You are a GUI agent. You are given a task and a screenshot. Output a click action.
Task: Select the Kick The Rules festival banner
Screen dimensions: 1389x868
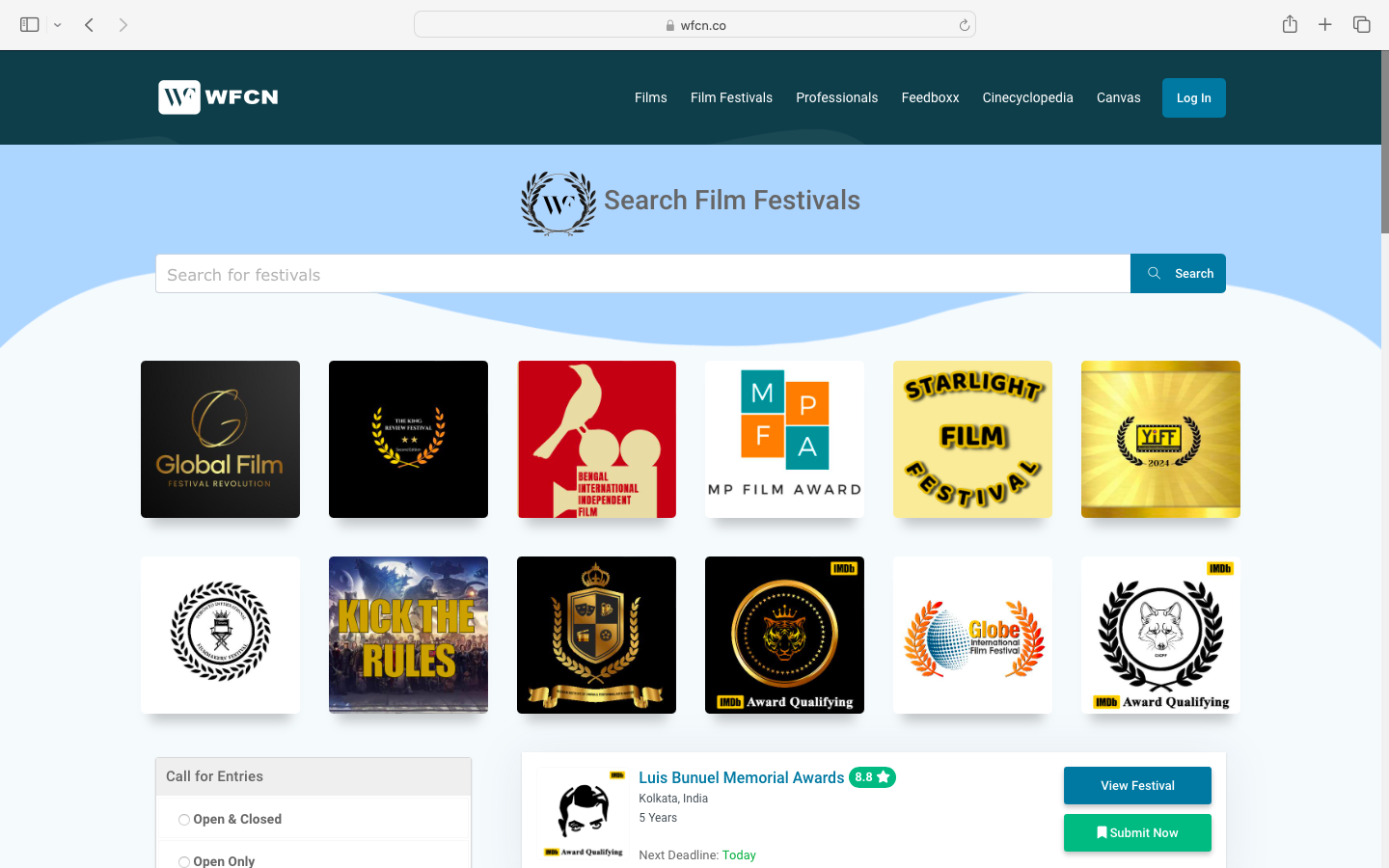point(408,635)
